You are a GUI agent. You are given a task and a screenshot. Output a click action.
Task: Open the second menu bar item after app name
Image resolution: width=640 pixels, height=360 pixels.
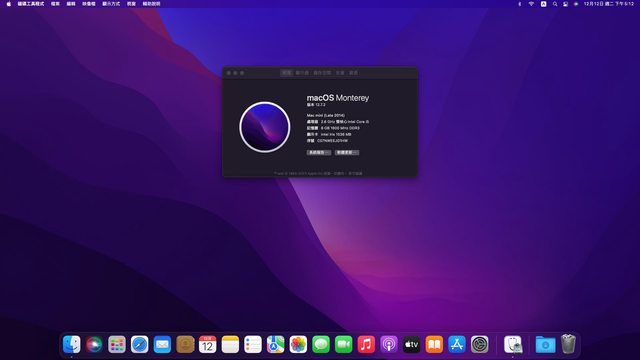click(71, 4)
